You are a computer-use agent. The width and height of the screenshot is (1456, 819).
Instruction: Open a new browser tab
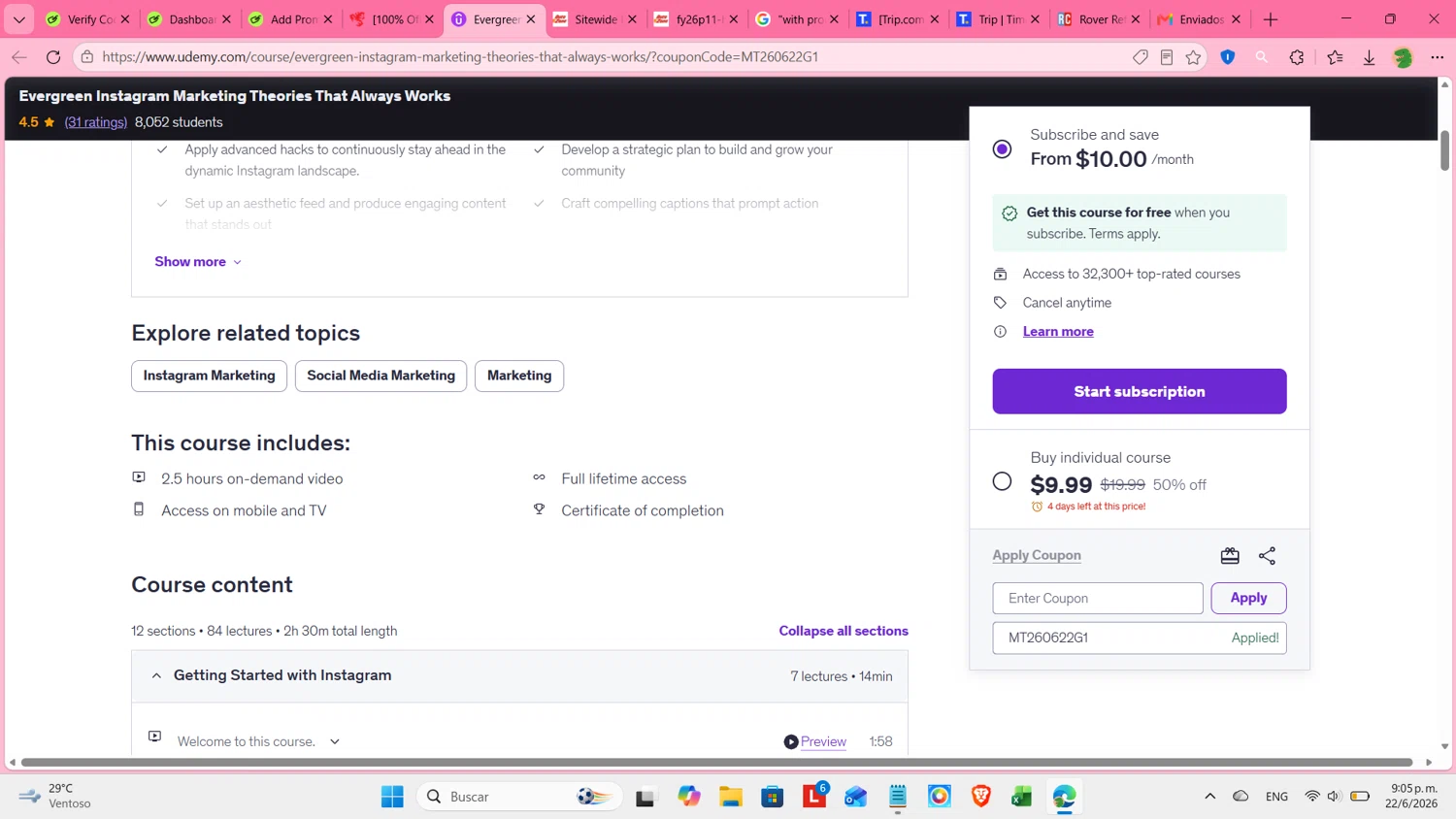click(1271, 19)
